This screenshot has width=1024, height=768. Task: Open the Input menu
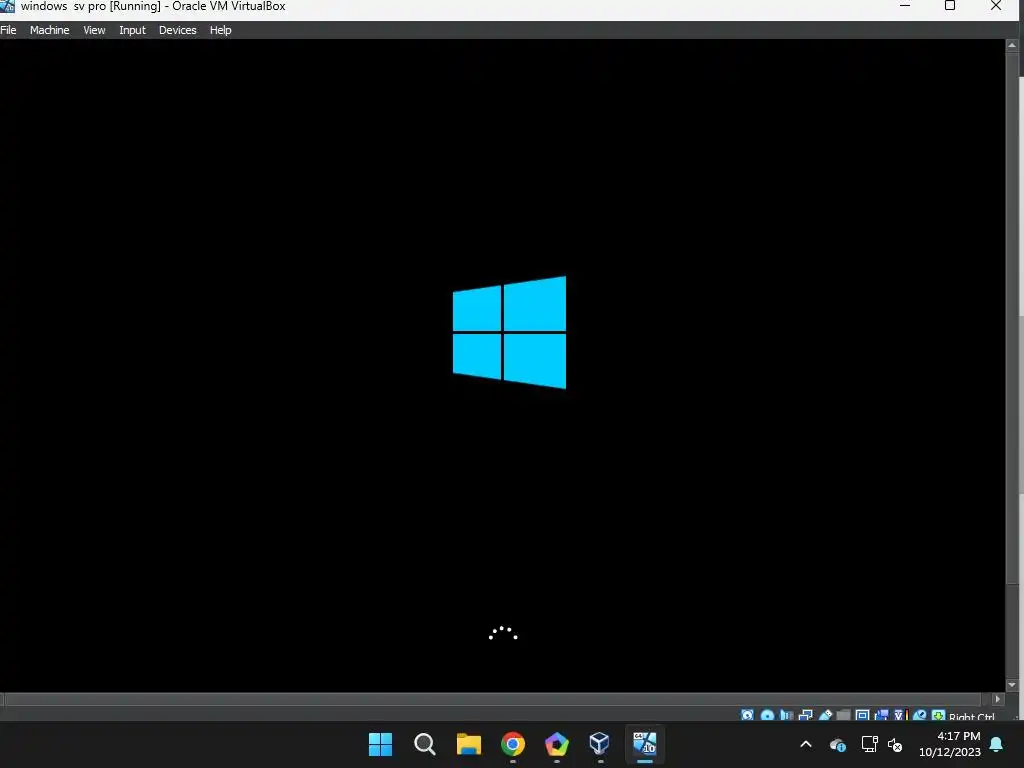click(132, 30)
